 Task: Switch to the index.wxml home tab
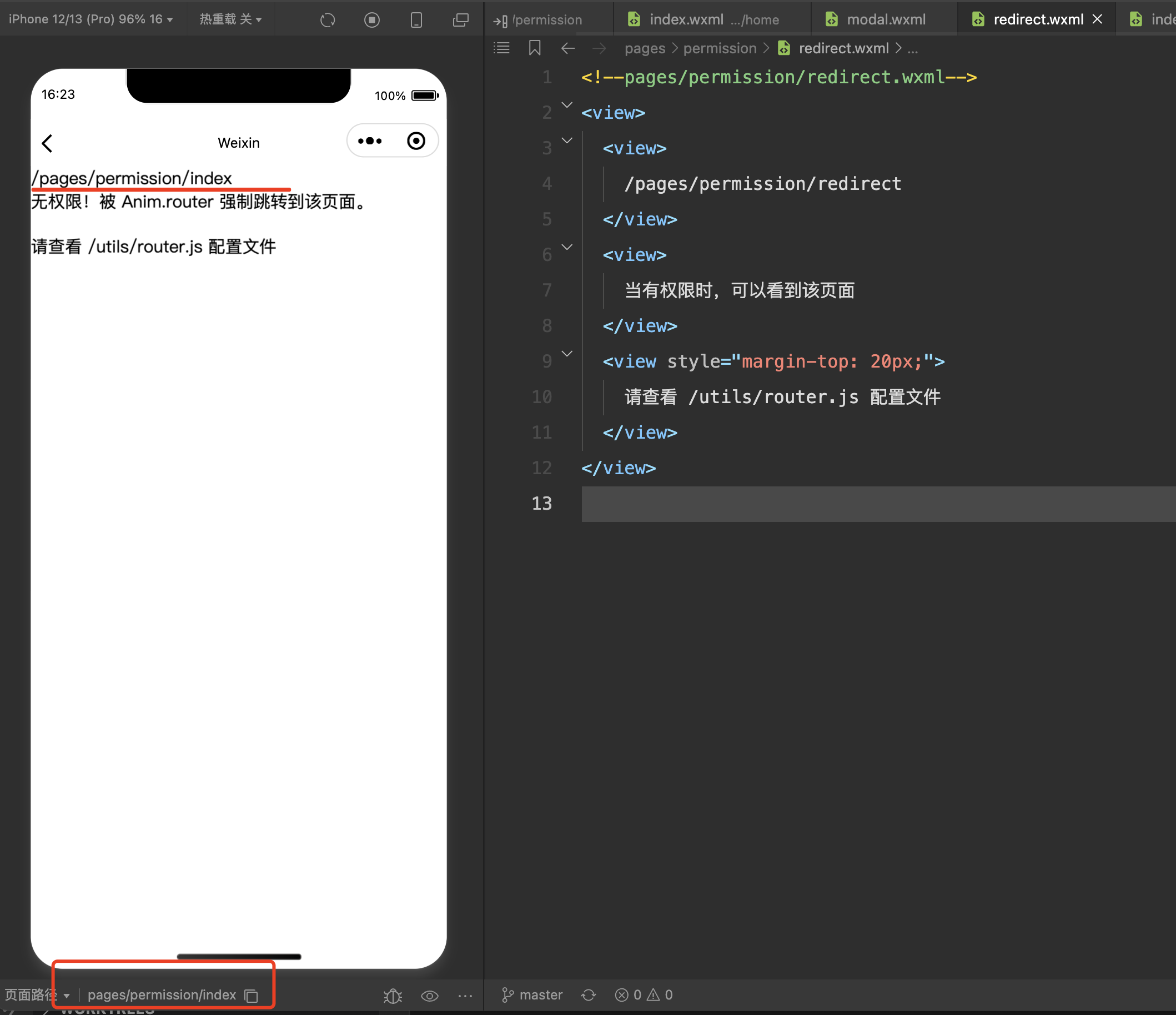click(712, 19)
